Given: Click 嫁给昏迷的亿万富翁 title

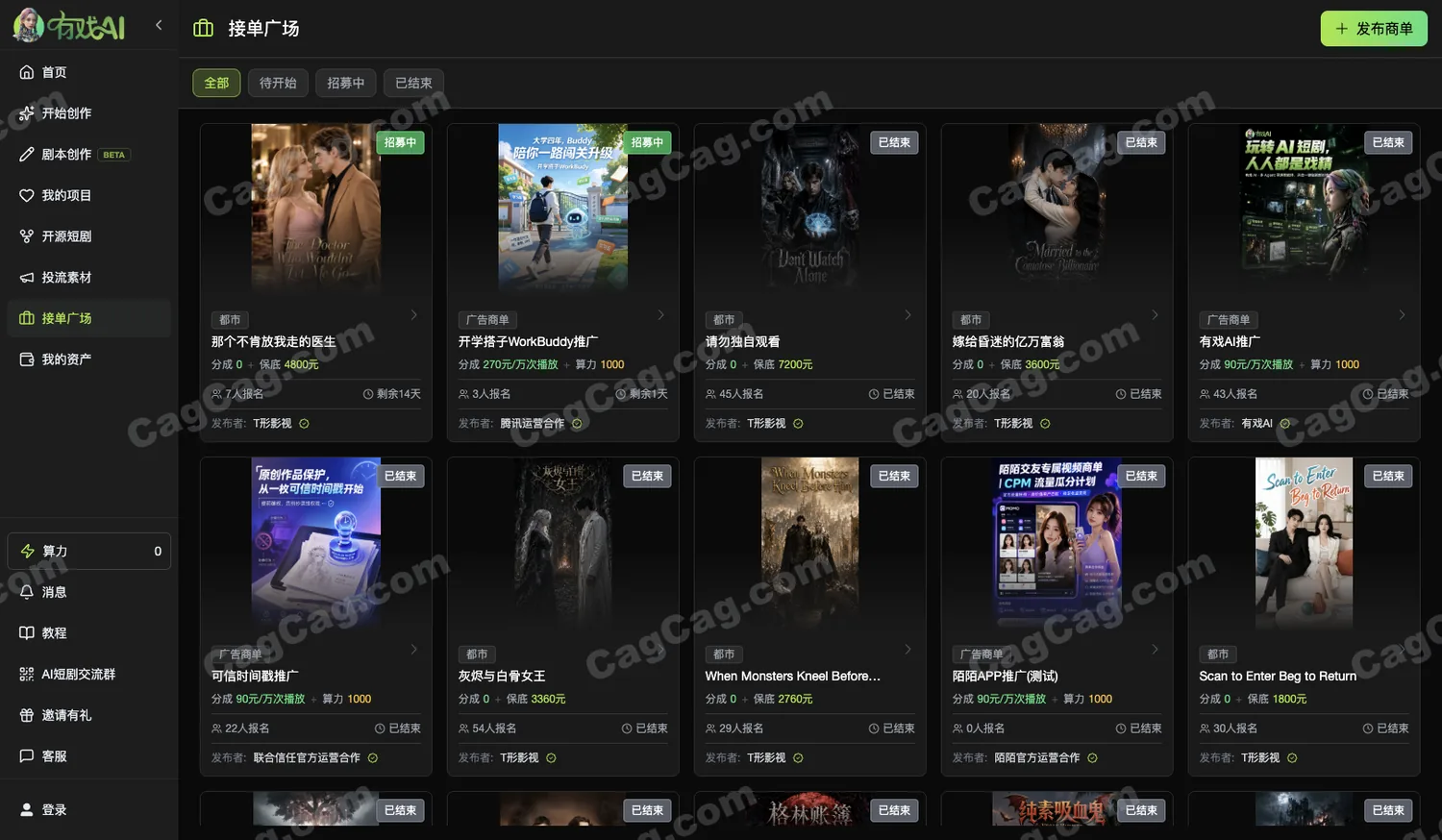Looking at the screenshot, I should pyautogui.click(x=1008, y=342).
